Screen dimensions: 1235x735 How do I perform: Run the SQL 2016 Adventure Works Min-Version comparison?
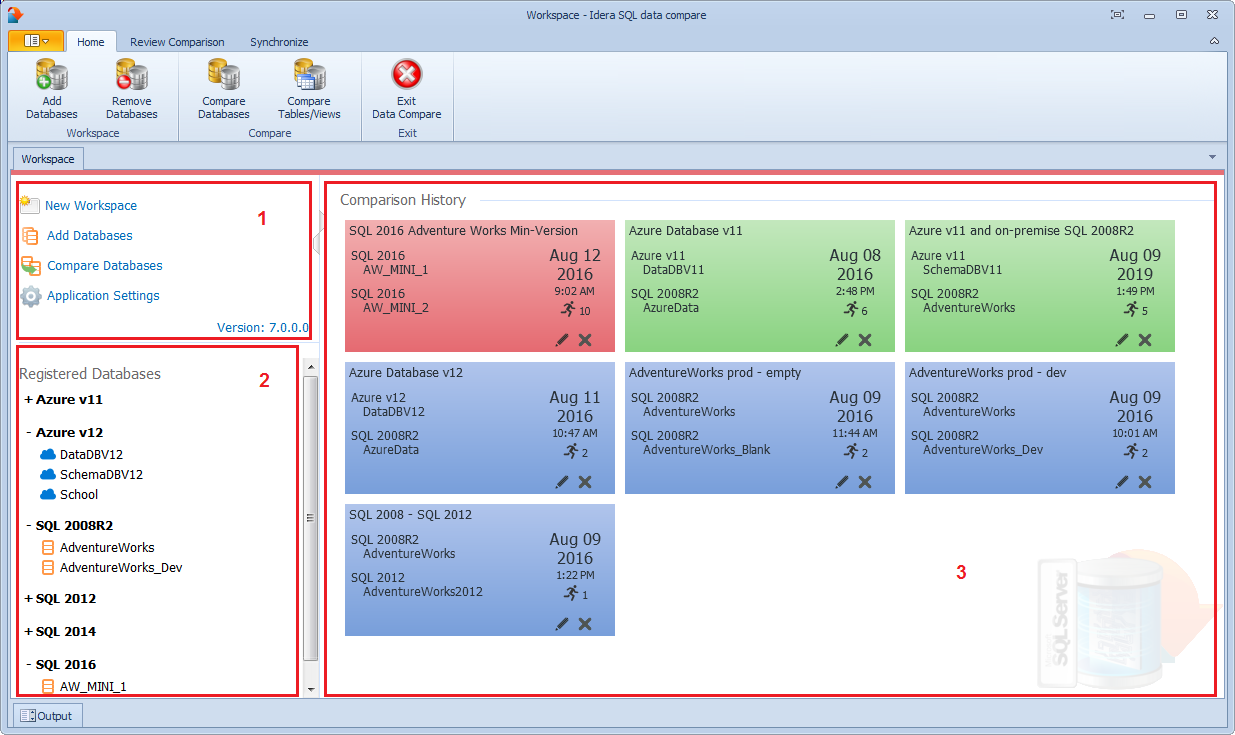coord(569,309)
